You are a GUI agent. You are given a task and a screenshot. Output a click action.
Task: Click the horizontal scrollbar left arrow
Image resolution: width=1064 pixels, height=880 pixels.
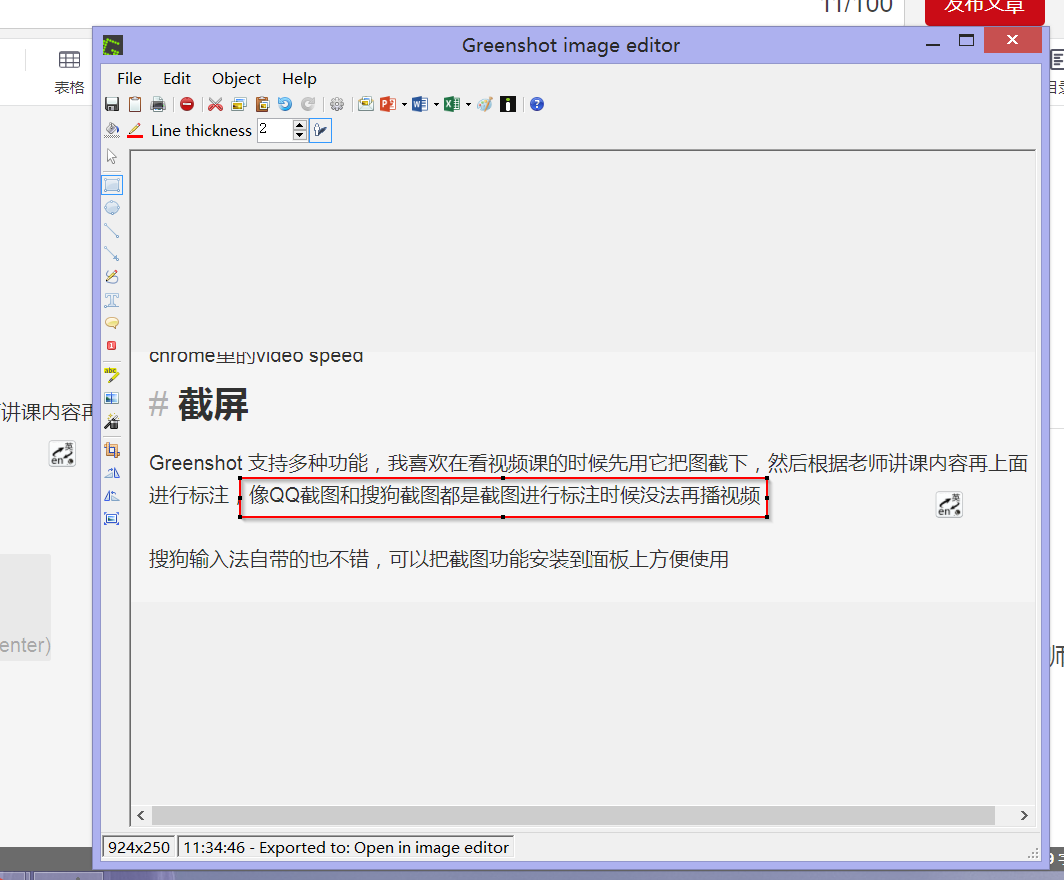[141, 816]
